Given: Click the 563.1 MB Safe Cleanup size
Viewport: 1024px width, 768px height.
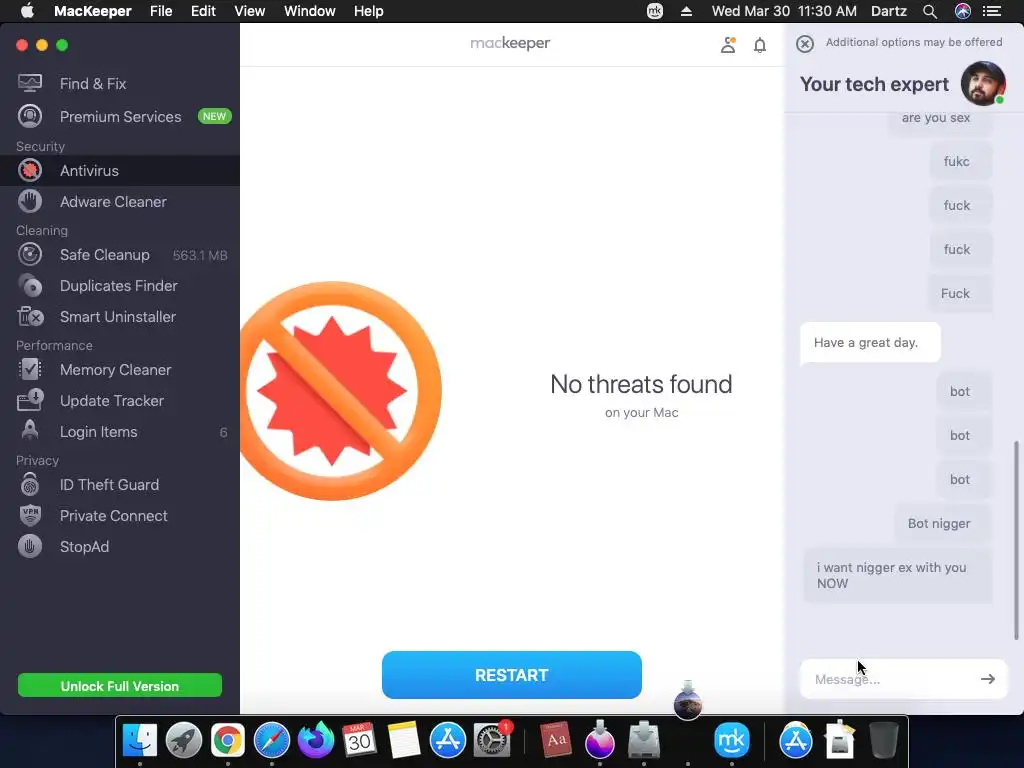Looking at the screenshot, I should (x=200, y=255).
